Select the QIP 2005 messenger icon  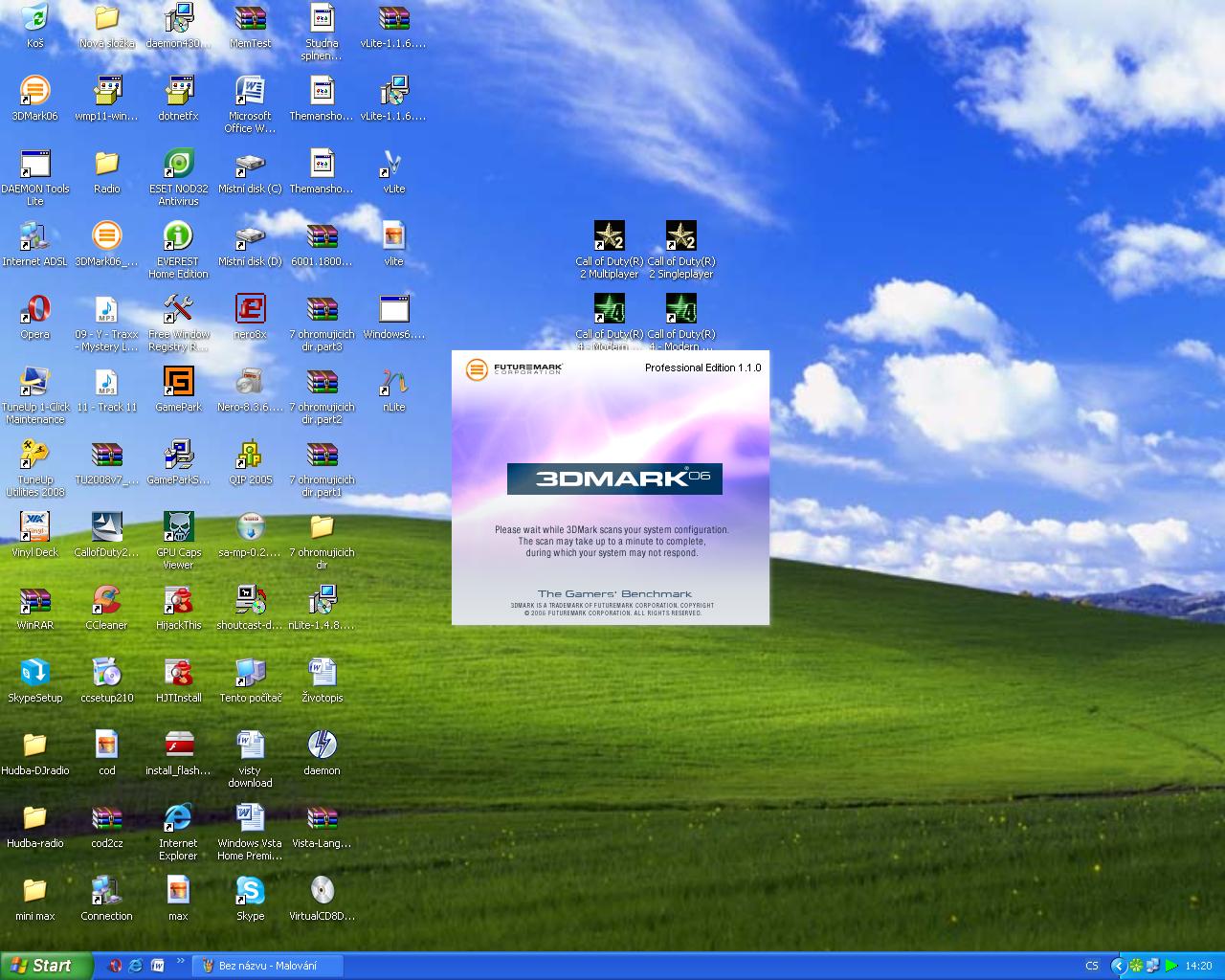click(x=251, y=455)
